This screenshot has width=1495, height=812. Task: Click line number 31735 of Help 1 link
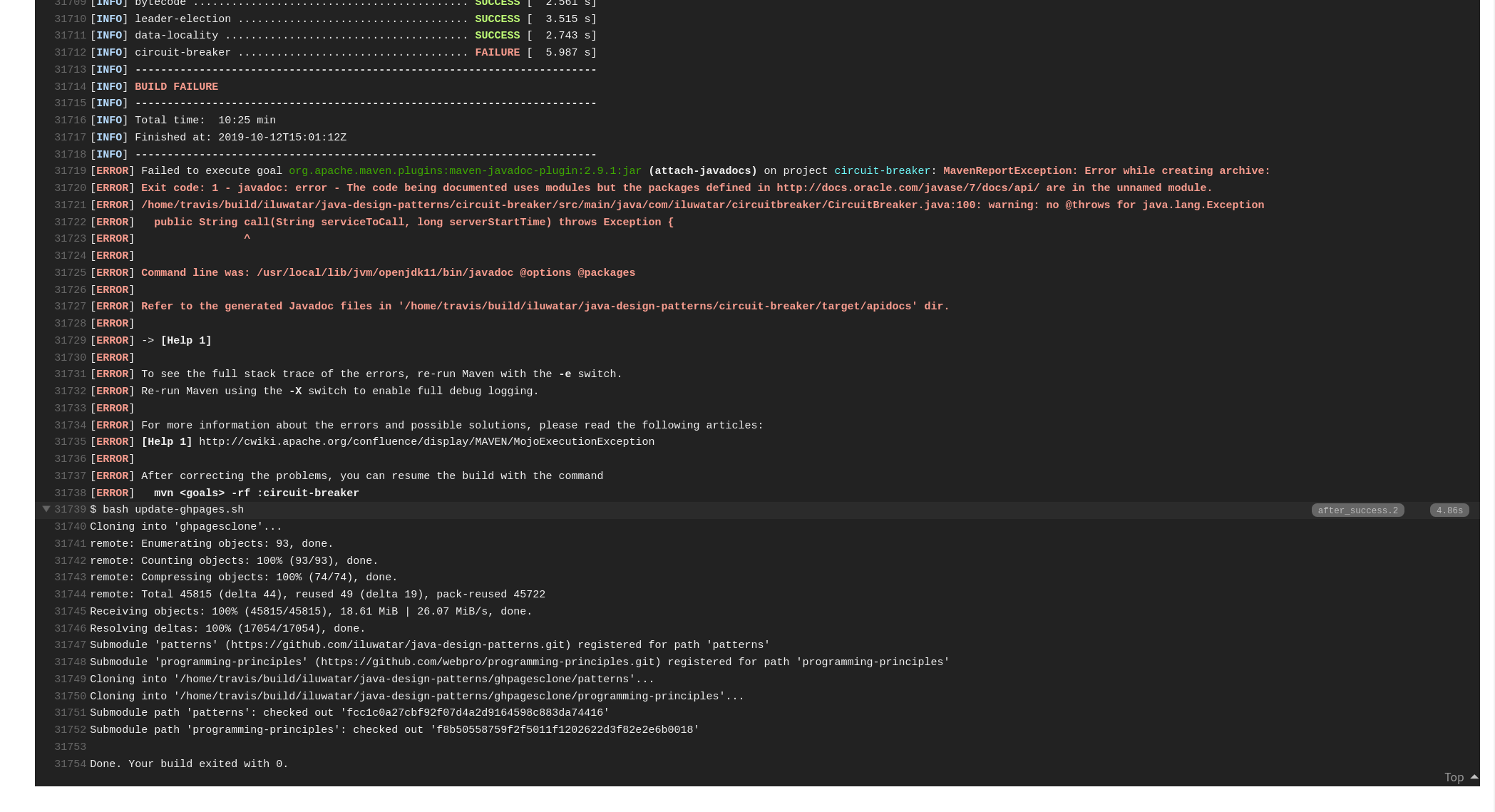coord(70,442)
